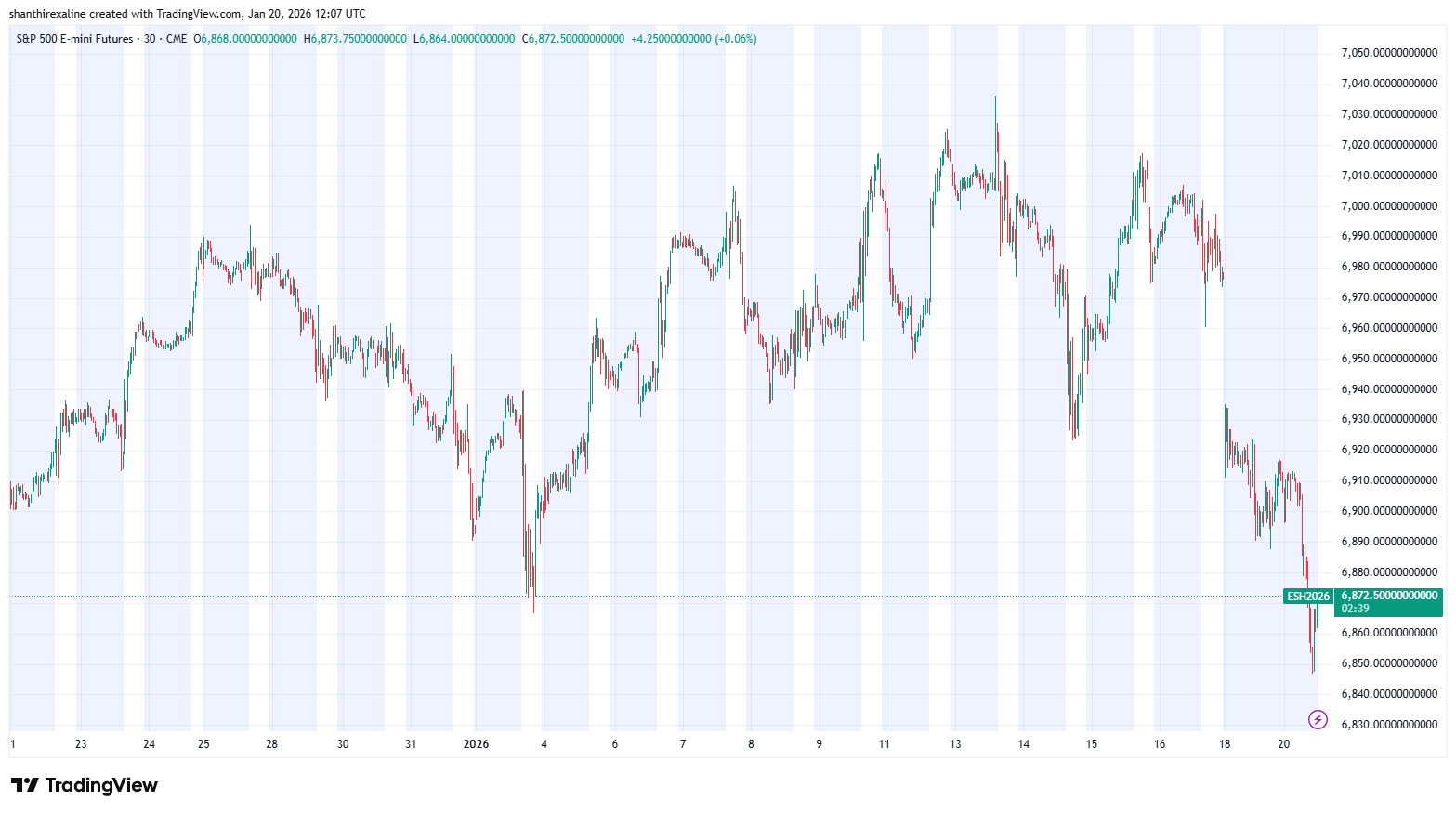The image size is (1456, 813).
Task: Click the date label 28 on time axis
Action: point(271,744)
